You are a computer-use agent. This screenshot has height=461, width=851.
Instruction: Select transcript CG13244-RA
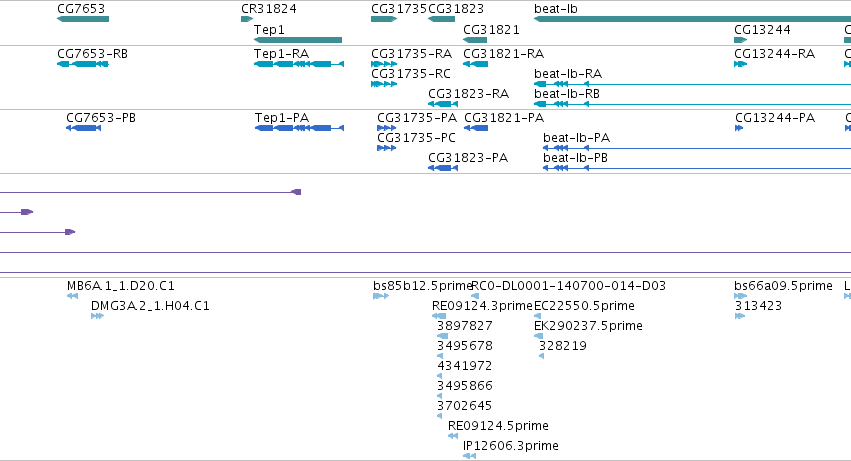(774, 54)
